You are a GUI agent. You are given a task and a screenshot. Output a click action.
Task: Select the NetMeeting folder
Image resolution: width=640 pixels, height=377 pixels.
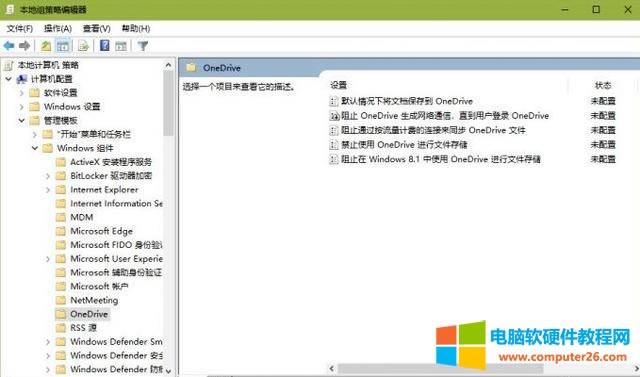pos(94,300)
